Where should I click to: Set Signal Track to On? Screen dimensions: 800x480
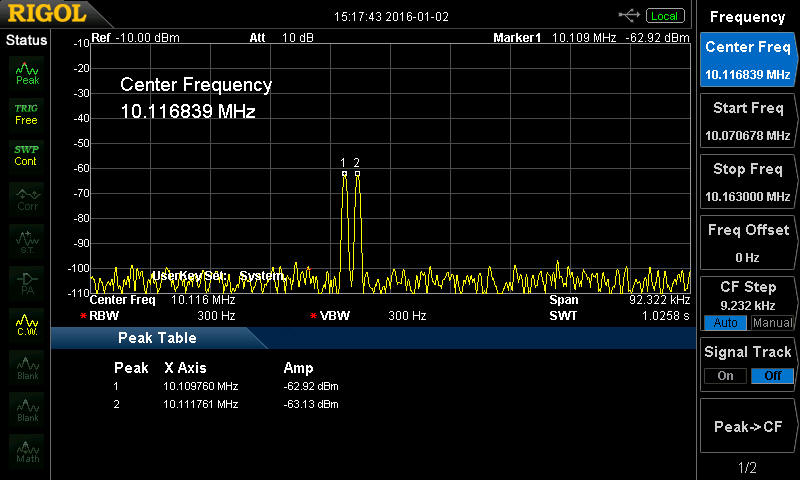tap(725, 376)
